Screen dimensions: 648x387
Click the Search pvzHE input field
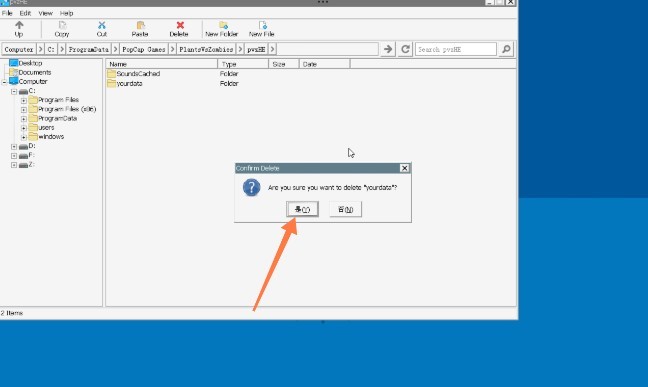(x=455, y=49)
